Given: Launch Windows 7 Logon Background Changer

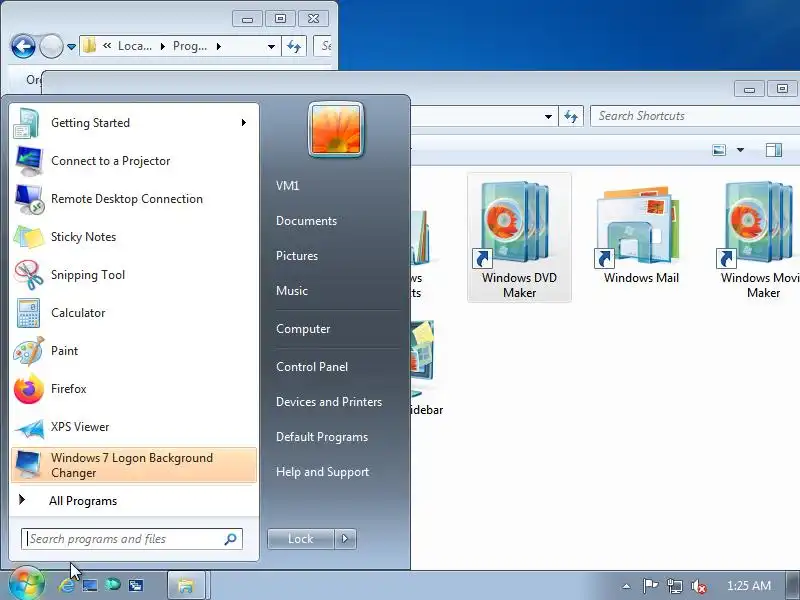Looking at the screenshot, I should [134, 465].
